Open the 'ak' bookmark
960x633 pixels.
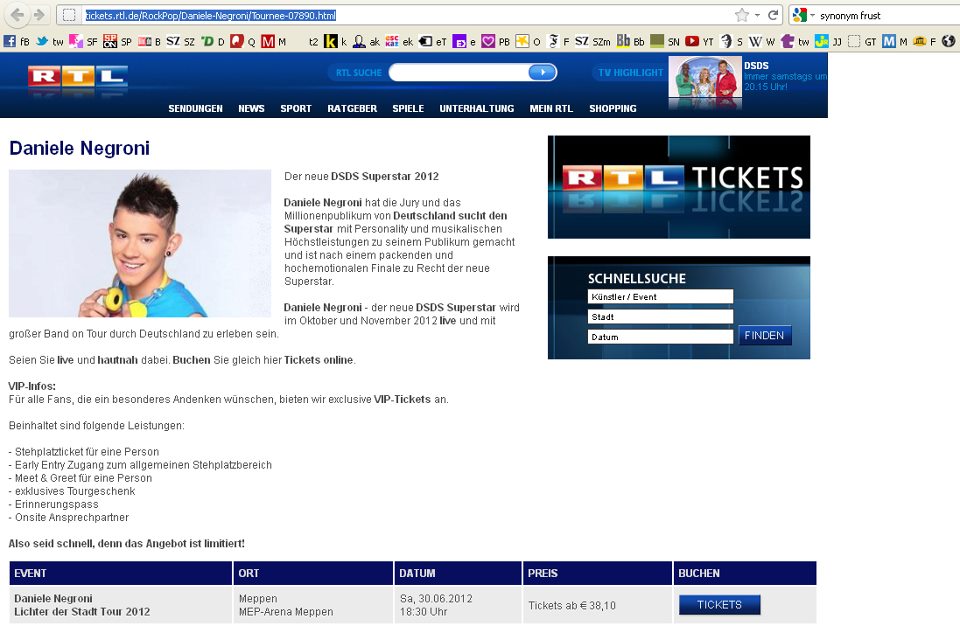coord(366,42)
